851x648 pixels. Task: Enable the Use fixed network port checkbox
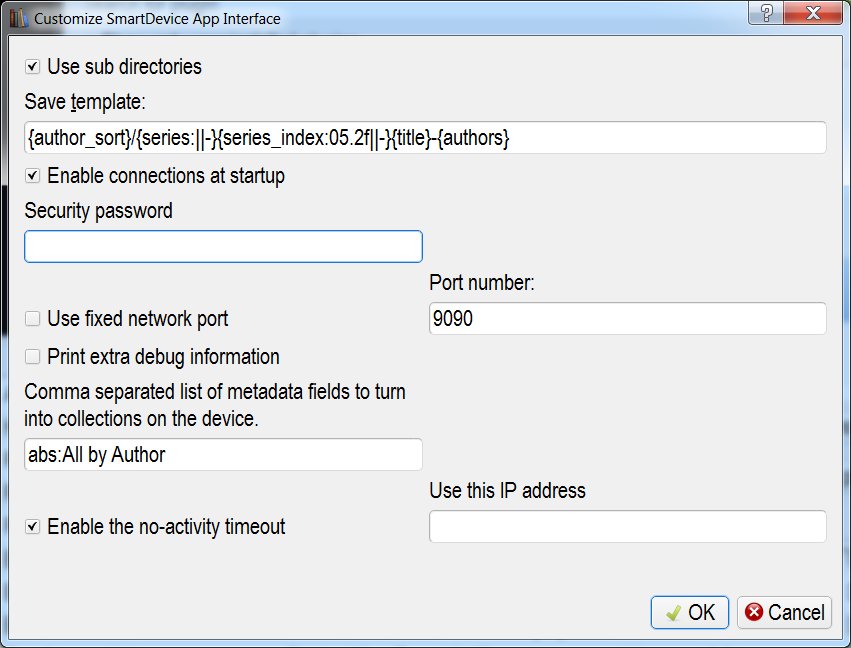click(x=33, y=319)
